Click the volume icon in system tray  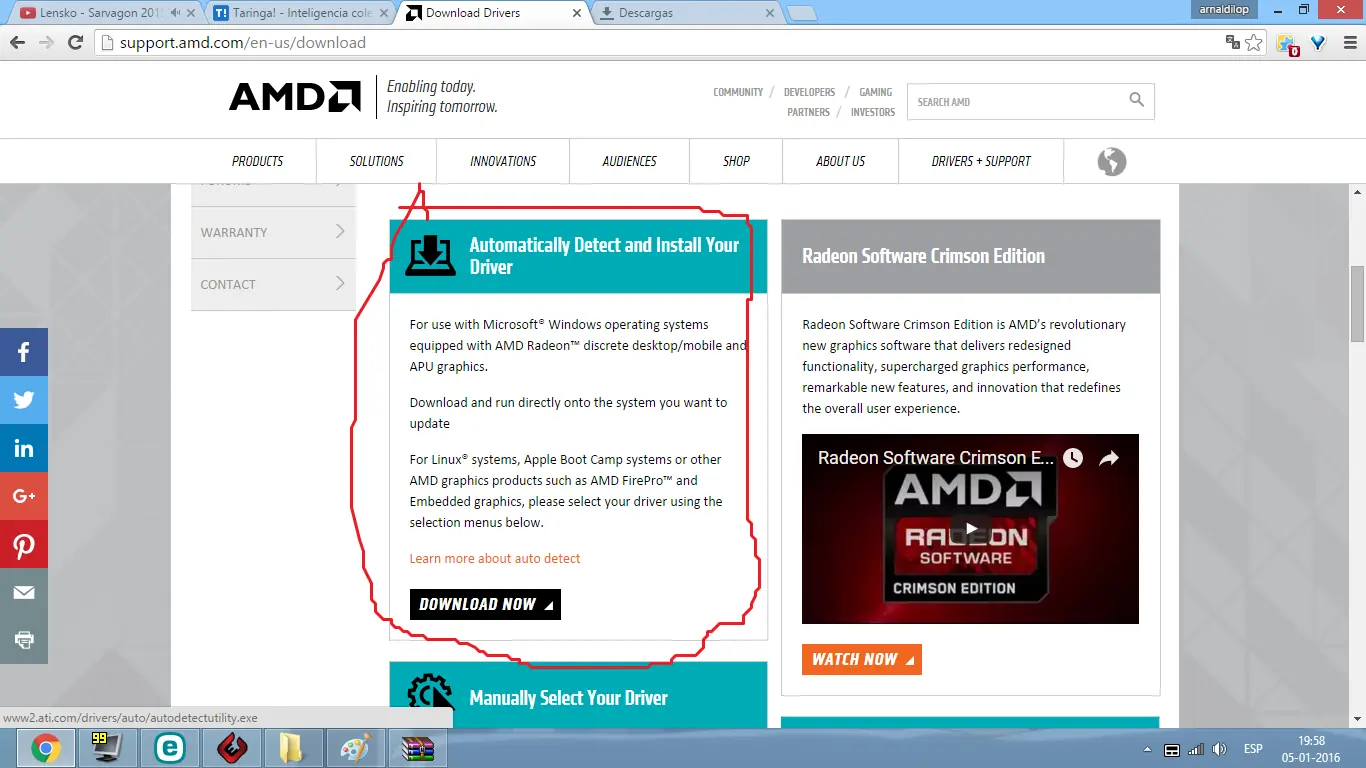click(1219, 749)
